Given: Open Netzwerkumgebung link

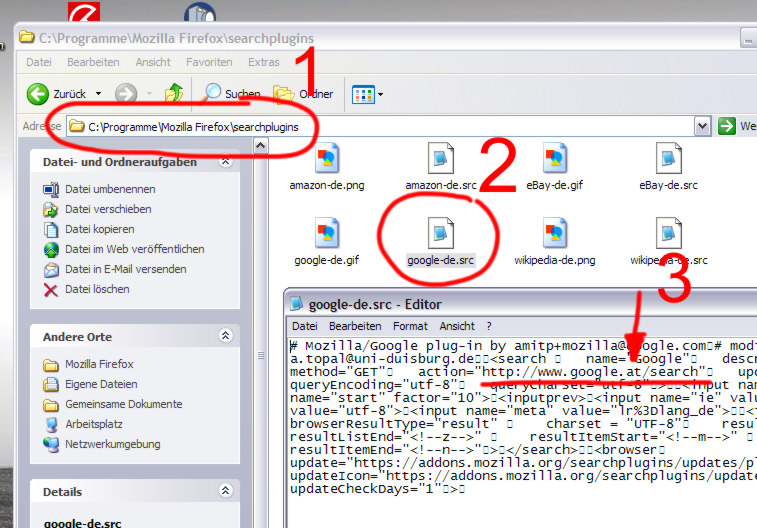Looking at the screenshot, I should [112, 444].
